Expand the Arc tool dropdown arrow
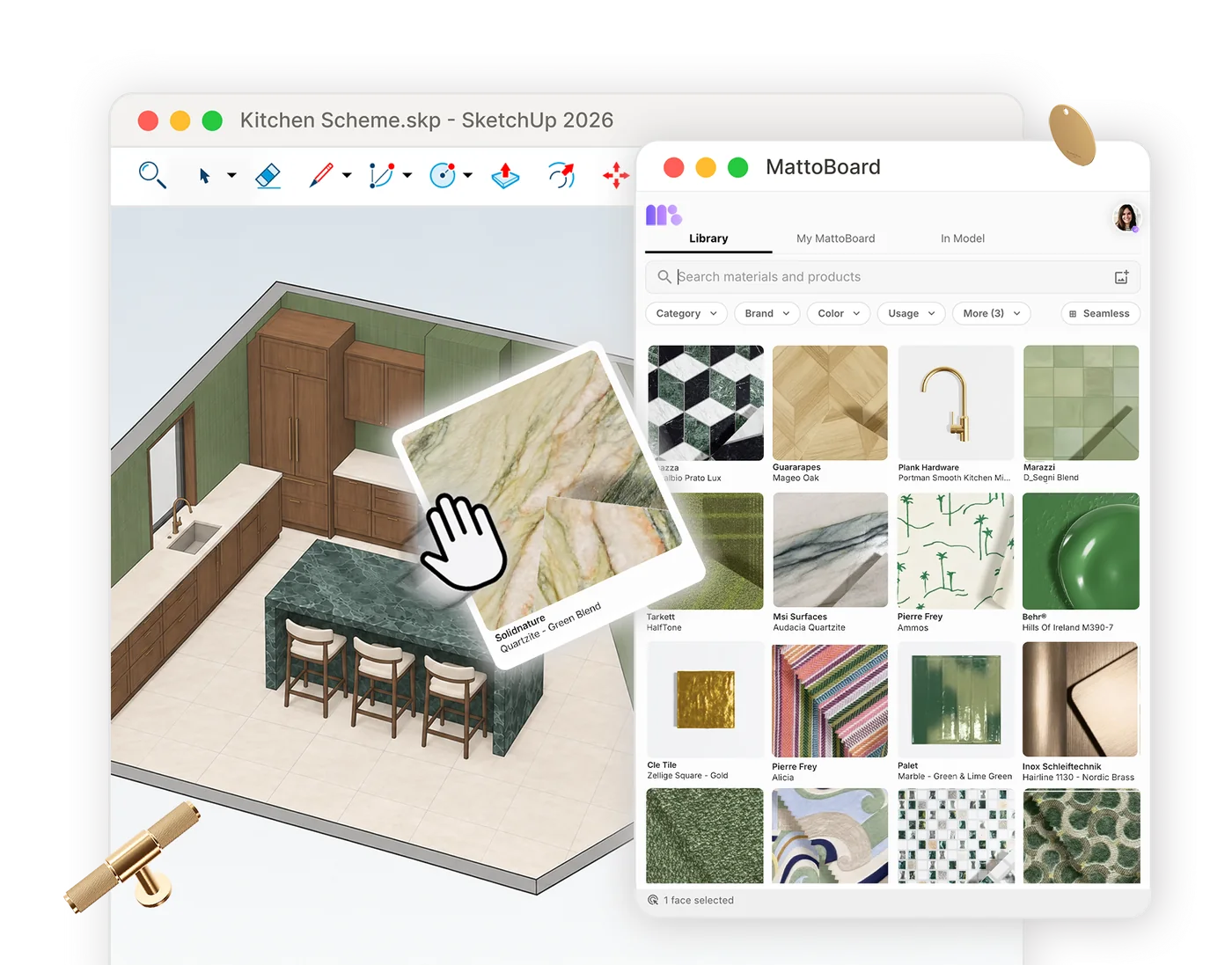 (x=407, y=175)
